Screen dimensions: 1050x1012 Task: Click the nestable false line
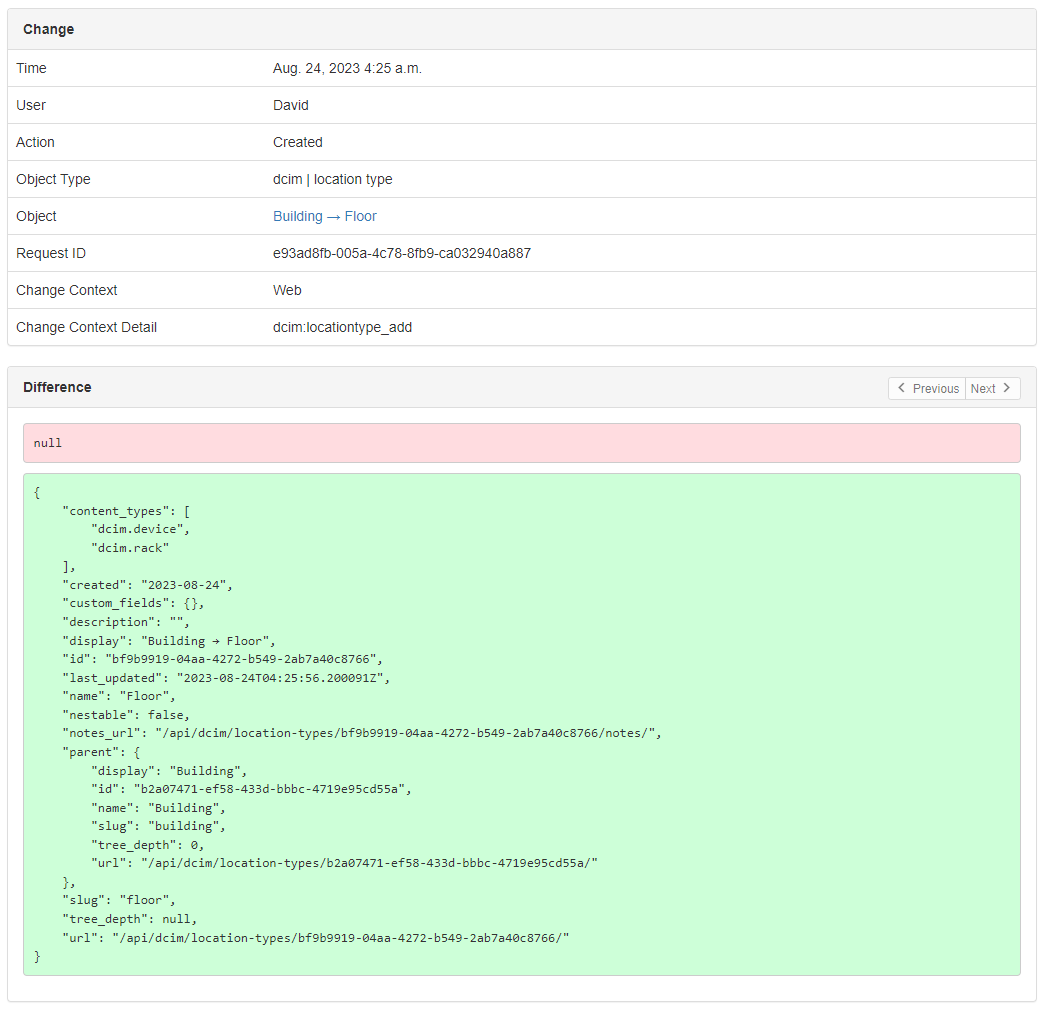coord(126,715)
